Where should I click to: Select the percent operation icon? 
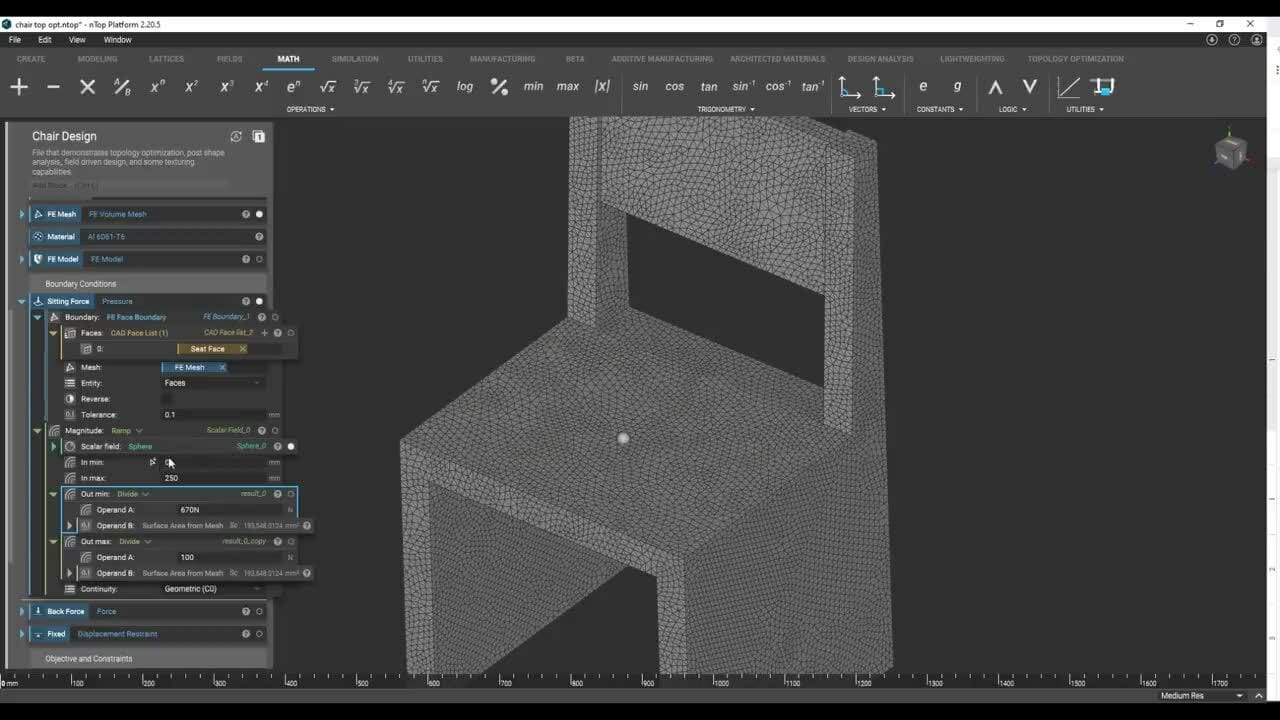tap(499, 87)
